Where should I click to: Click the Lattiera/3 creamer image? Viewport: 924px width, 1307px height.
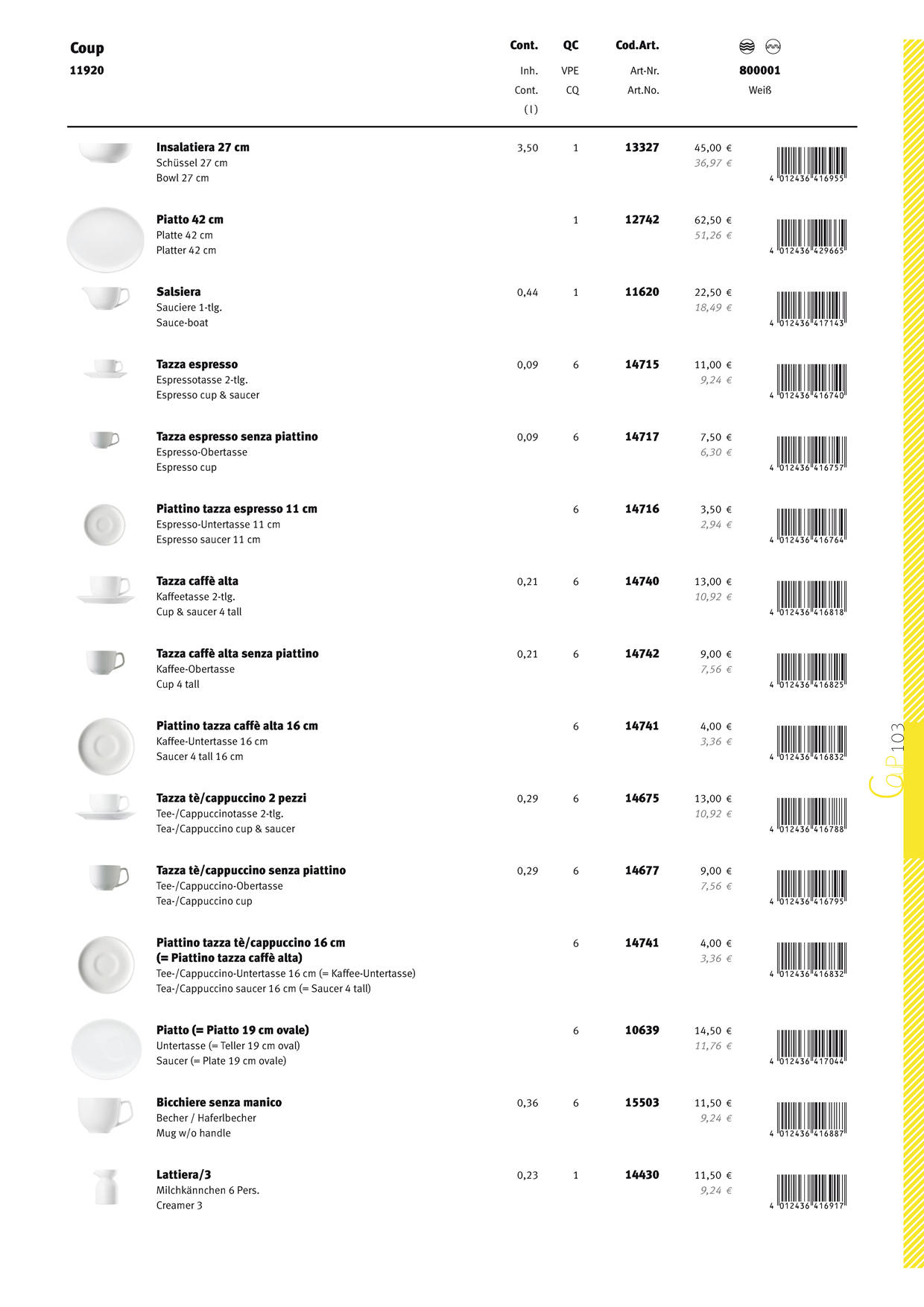[106, 1186]
